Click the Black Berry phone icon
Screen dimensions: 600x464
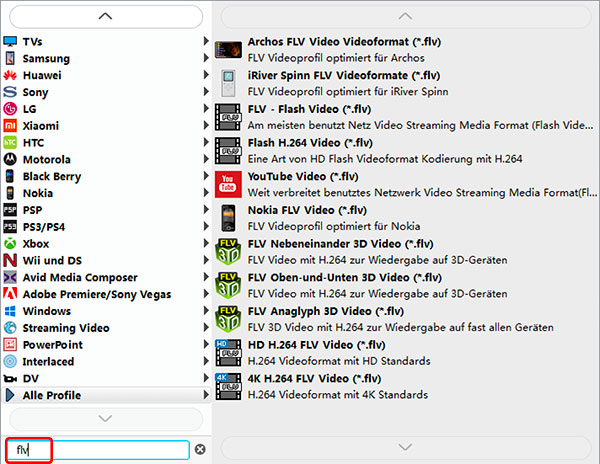tap(10, 176)
